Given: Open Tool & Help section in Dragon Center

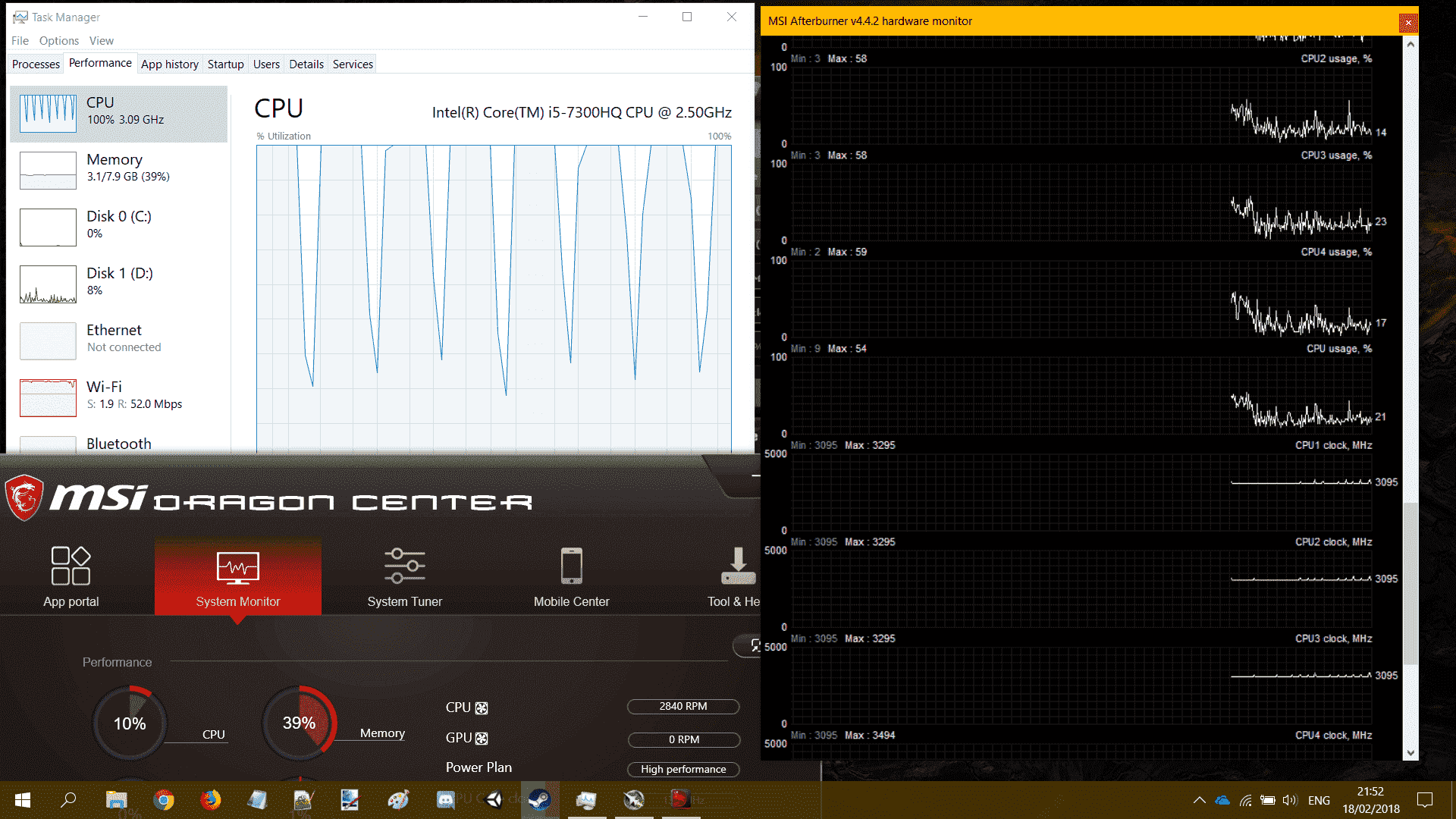Looking at the screenshot, I should coord(734,576).
